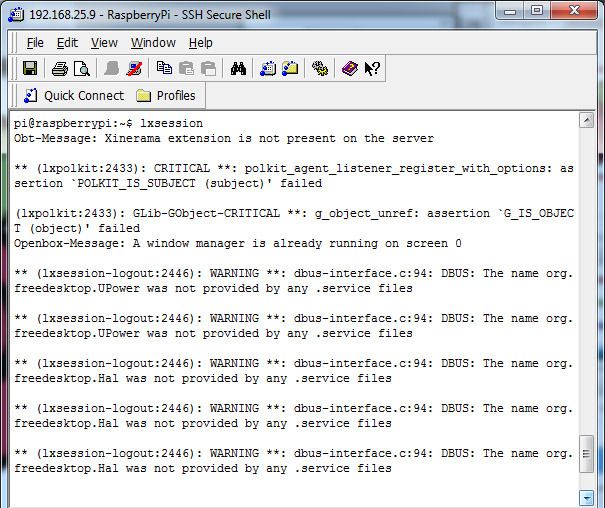Open Print Preview magnifier page icon
Image resolution: width=605 pixels, height=508 pixels.
tap(82, 69)
